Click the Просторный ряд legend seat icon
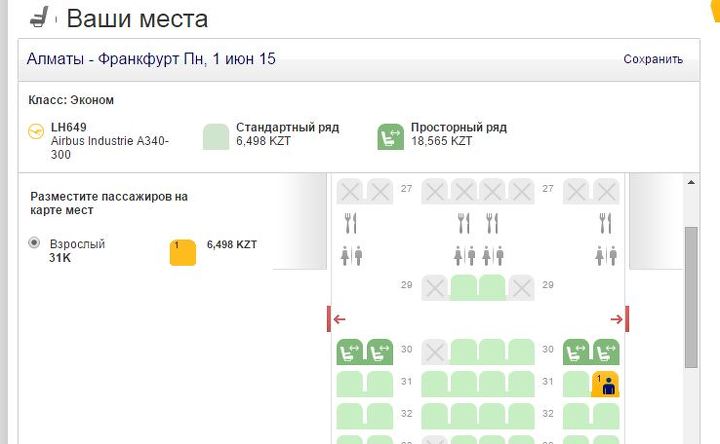Viewport: 720px width, 444px height. tap(390, 136)
